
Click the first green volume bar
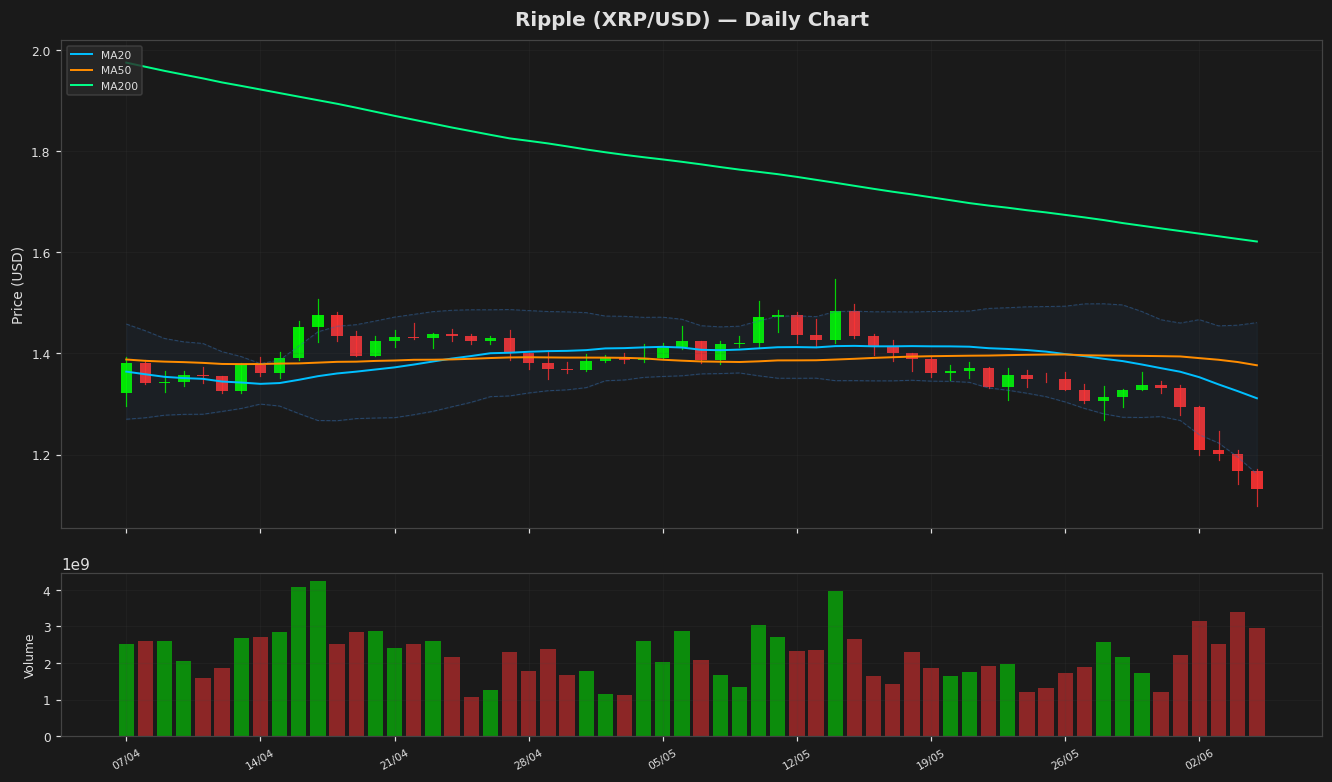pyautogui.click(x=126, y=690)
